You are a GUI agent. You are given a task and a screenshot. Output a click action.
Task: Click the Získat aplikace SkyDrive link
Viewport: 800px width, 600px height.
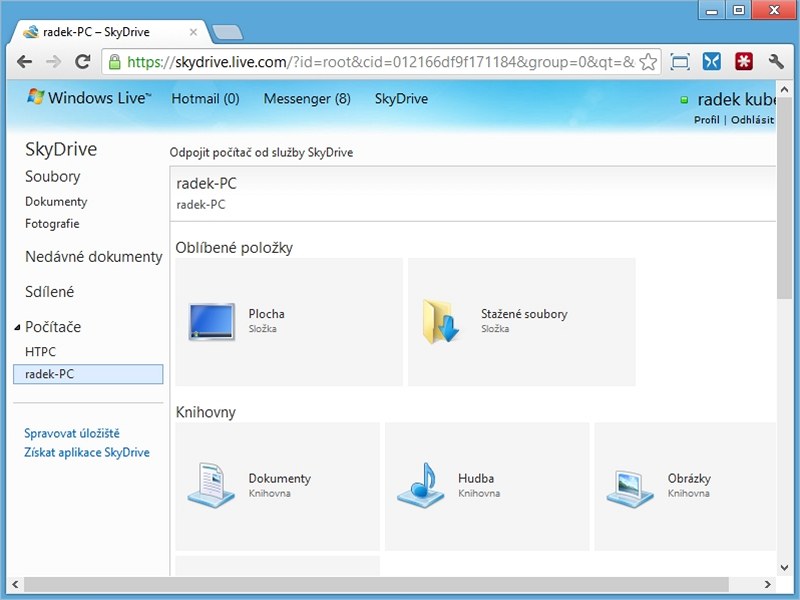(x=87, y=452)
